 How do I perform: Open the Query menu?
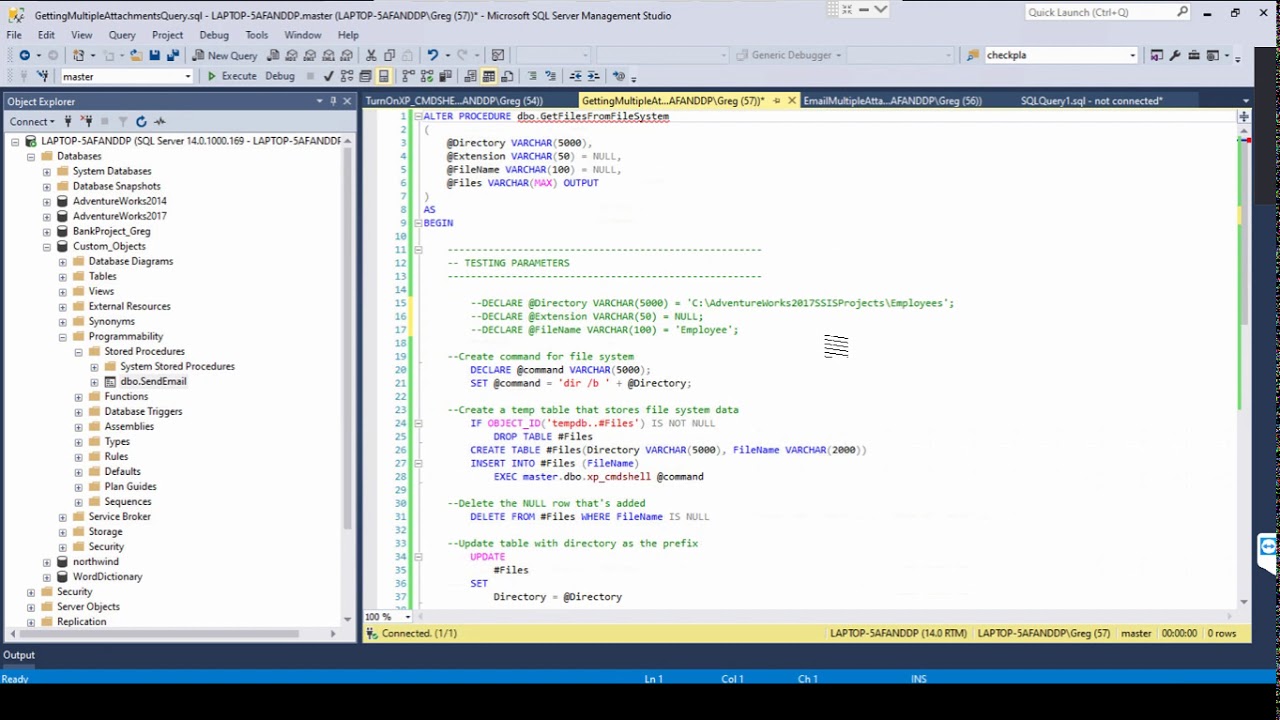coord(122,35)
